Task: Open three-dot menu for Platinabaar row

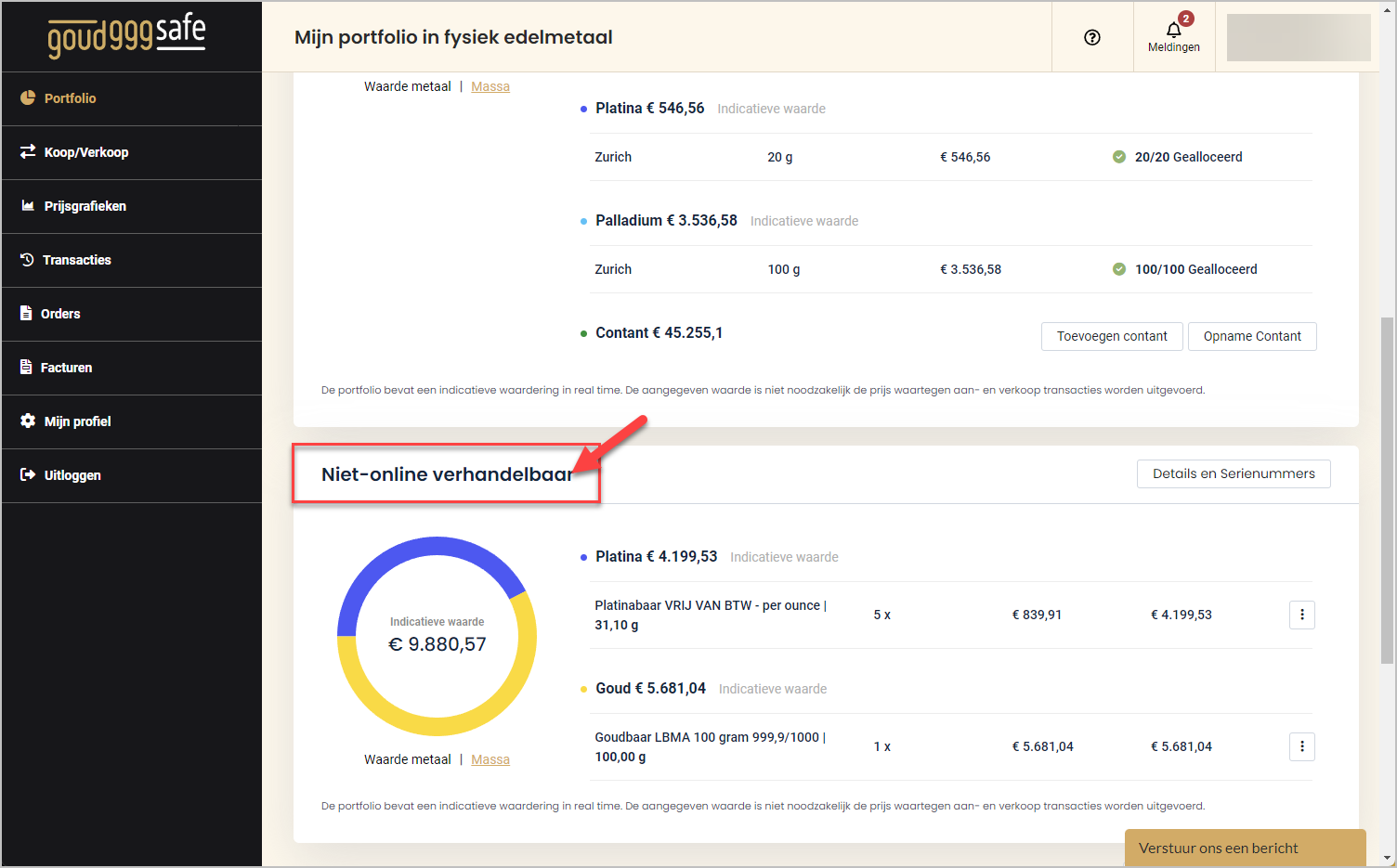Action: pyautogui.click(x=1302, y=615)
